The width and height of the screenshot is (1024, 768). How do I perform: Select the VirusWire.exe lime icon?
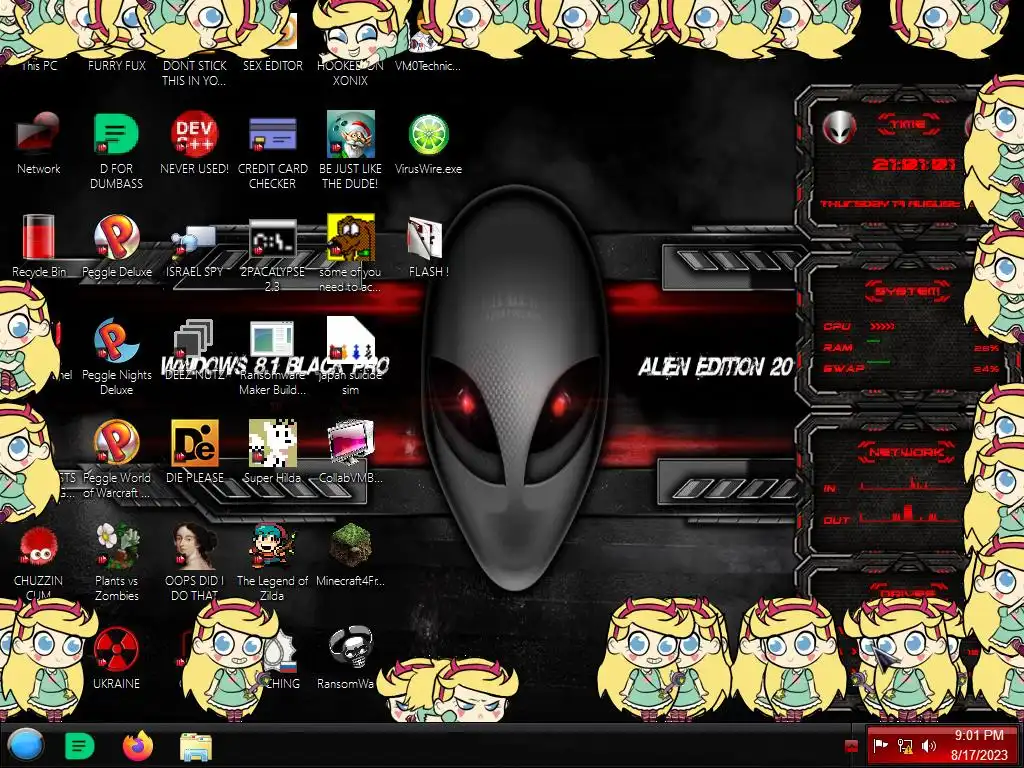click(428, 144)
